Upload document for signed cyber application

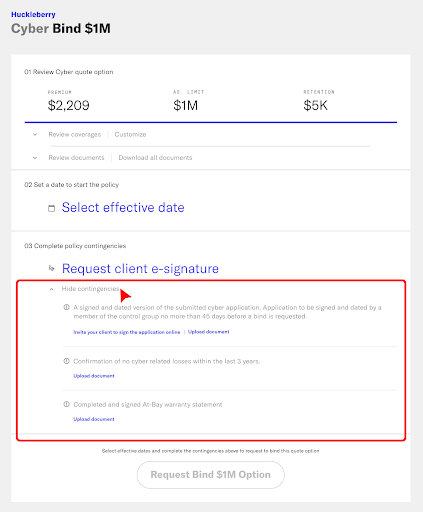(x=209, y=332)
